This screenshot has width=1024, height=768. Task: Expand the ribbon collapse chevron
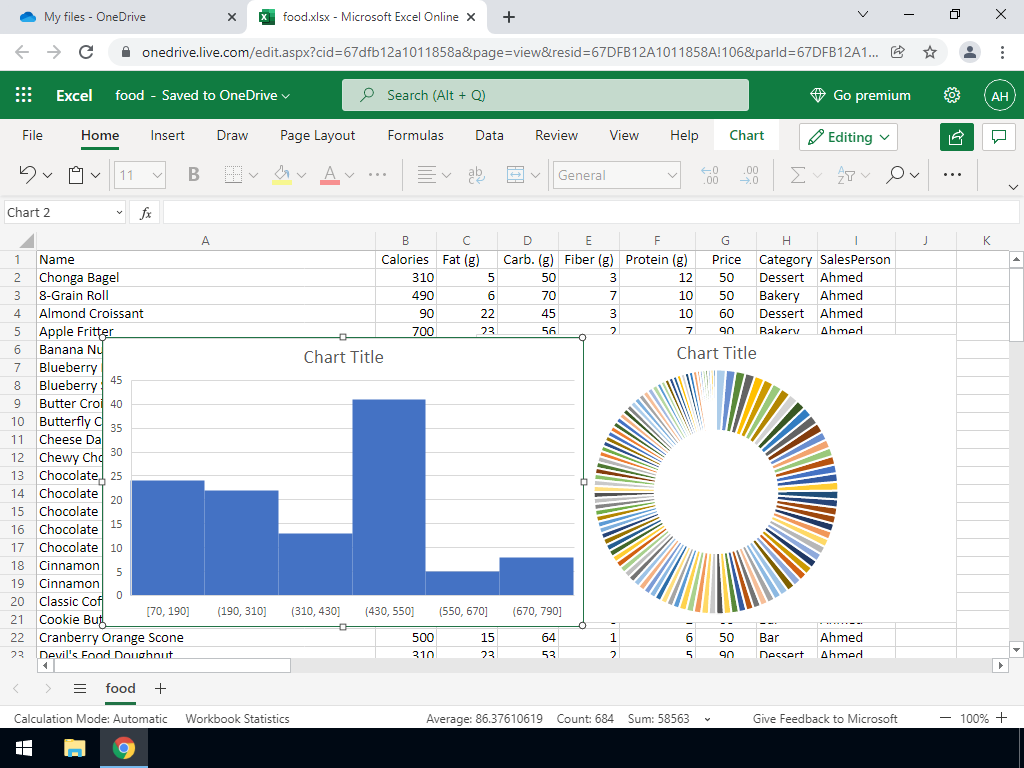(1013, 187)
